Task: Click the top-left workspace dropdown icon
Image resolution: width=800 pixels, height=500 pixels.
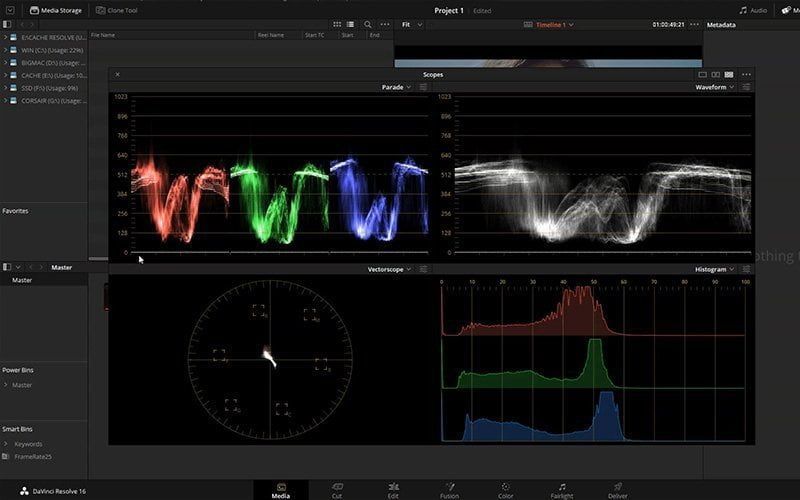Action: [10, 10]
